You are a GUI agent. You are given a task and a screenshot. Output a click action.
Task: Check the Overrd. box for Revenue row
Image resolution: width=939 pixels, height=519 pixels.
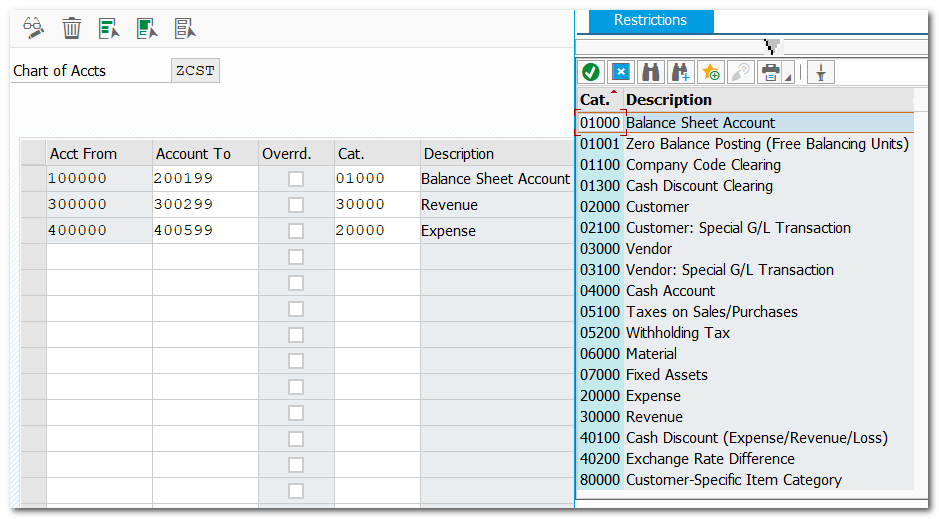(x=295, y=205)
